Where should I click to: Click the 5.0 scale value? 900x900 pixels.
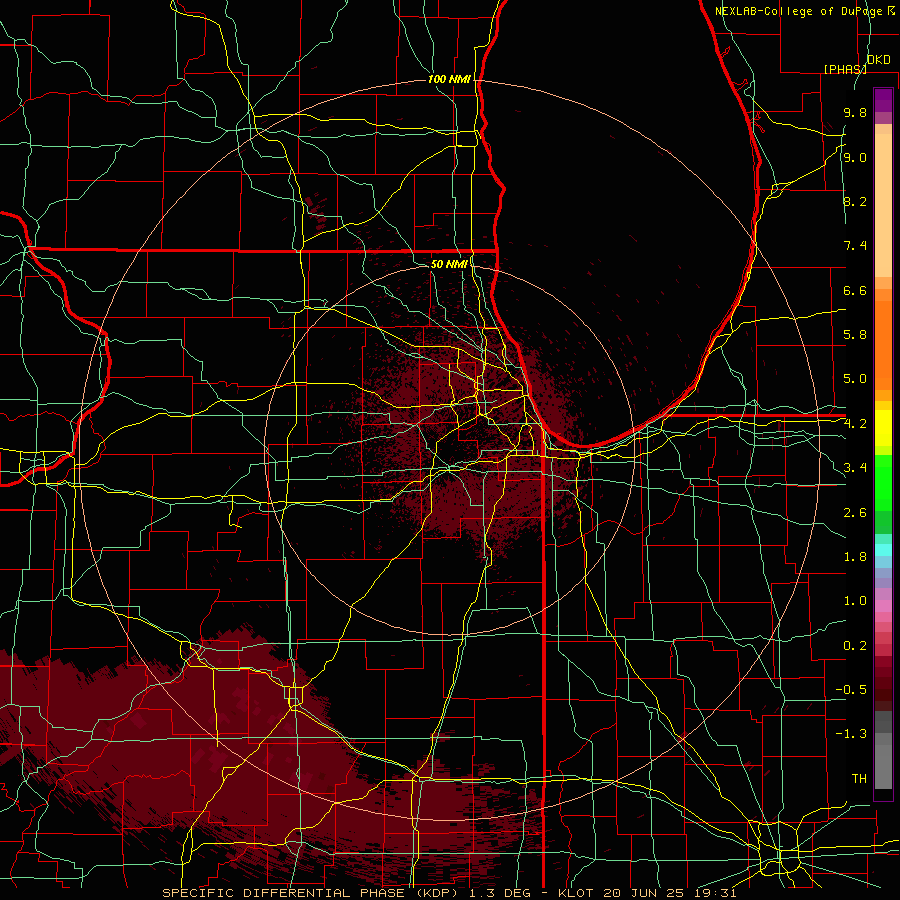click(855, 379)
